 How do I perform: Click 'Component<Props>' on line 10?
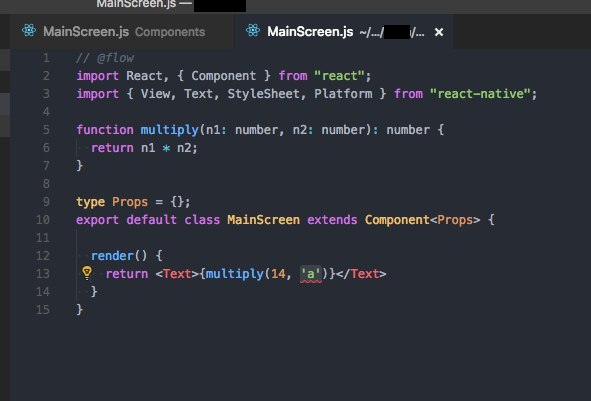(x=423, y=220)
